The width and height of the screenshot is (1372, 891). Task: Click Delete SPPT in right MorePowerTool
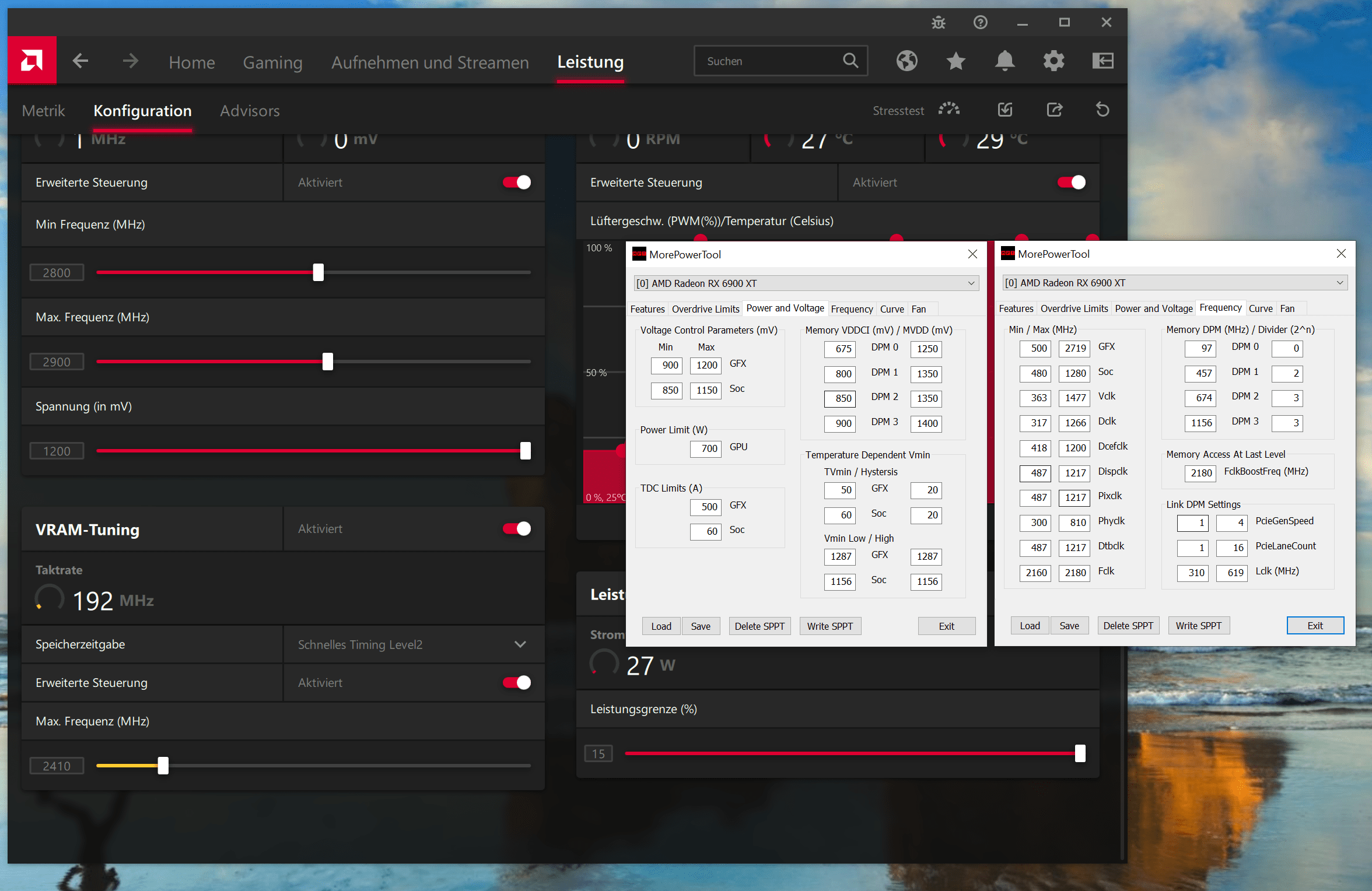pyautogui.click(x=1128, y=626)
